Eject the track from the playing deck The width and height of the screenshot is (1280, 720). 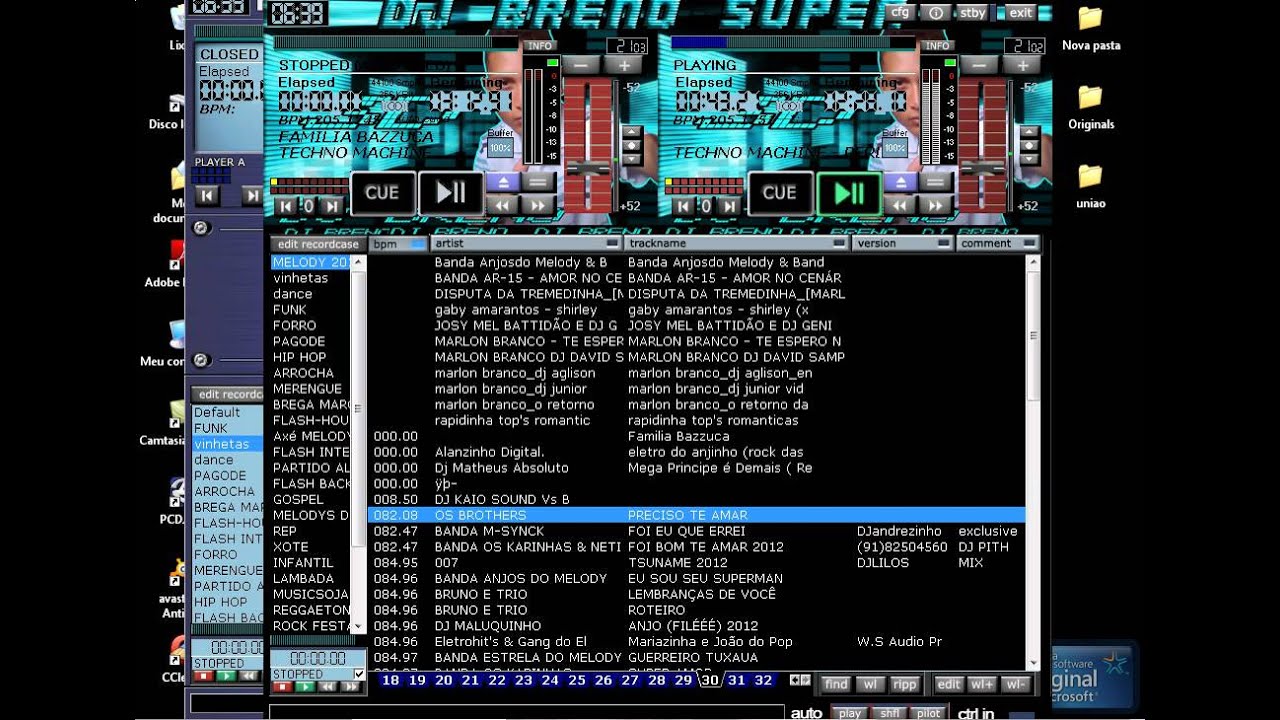[901, 182]
